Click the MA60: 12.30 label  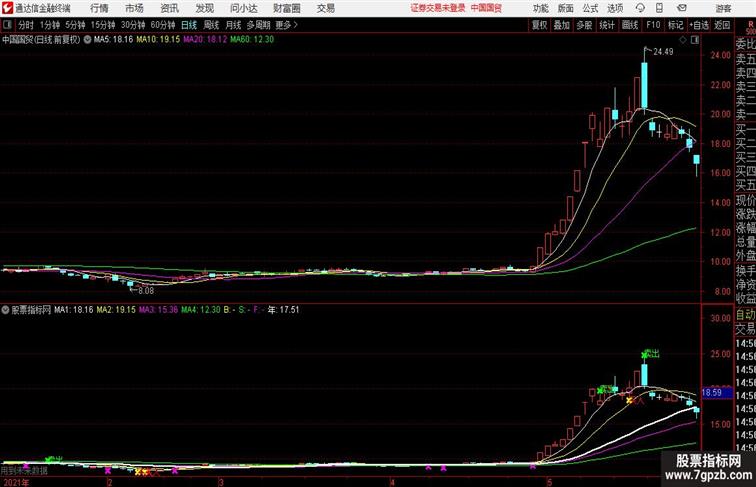click(252, 40)
